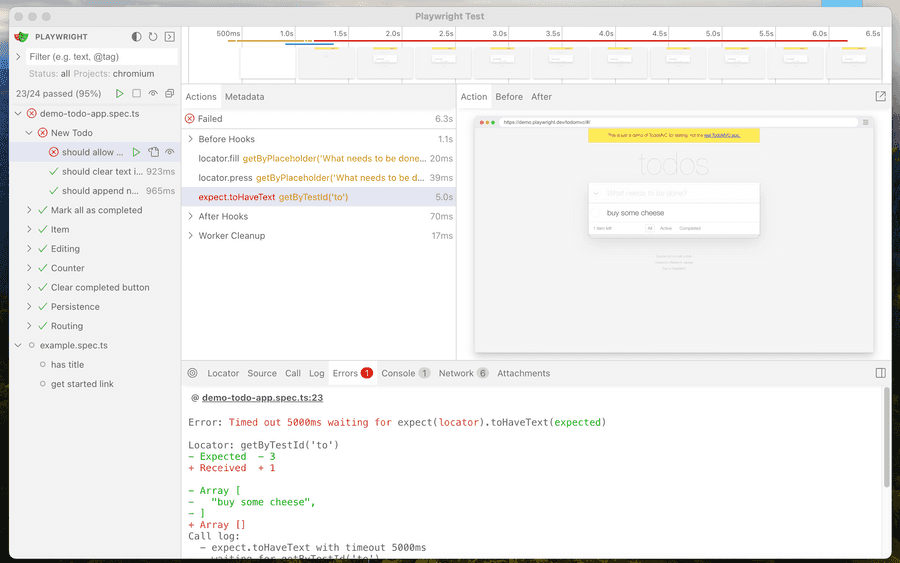Select 'should append n...' test row
This screenshot has width=900, height=563.
95,191
